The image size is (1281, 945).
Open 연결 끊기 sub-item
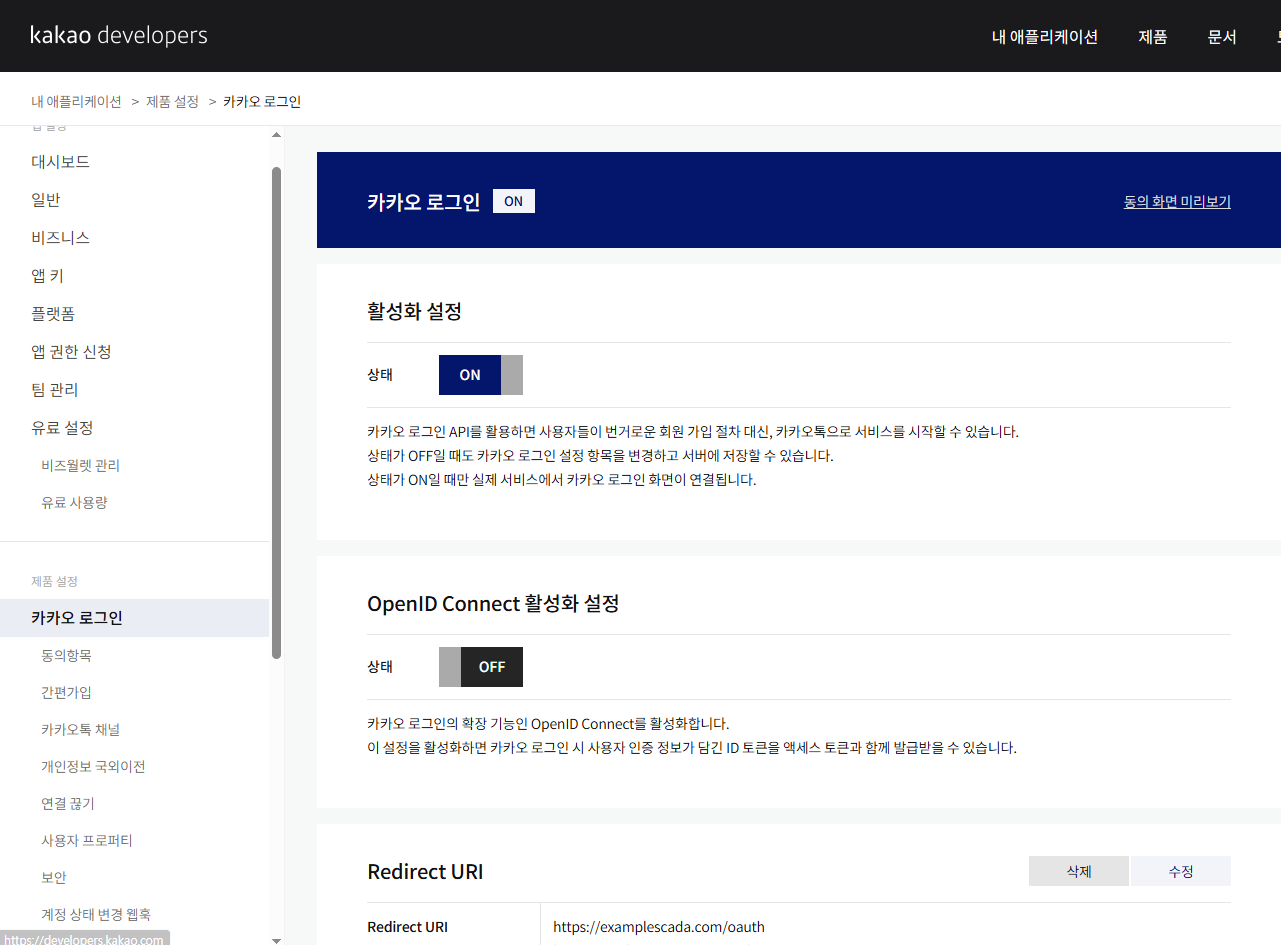(68, 804)
